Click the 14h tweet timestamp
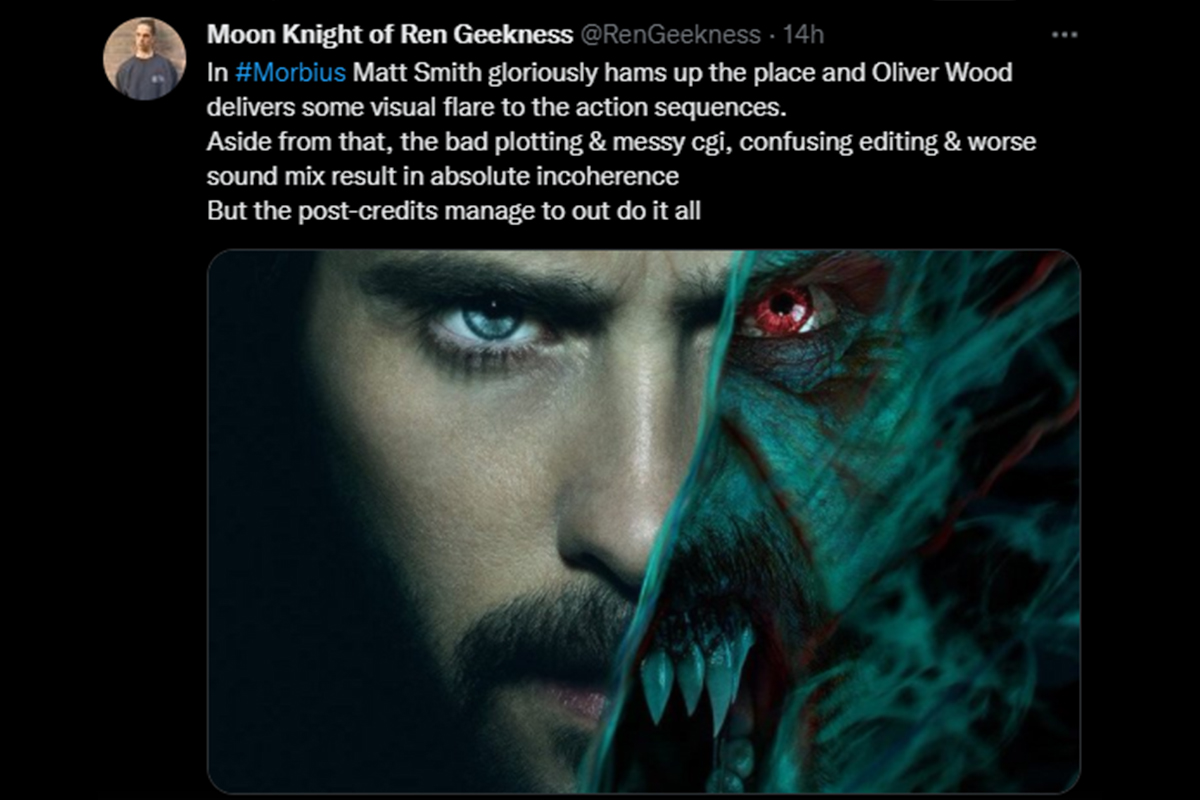The width and height of the screenshot is (1200, 800). 803,35
